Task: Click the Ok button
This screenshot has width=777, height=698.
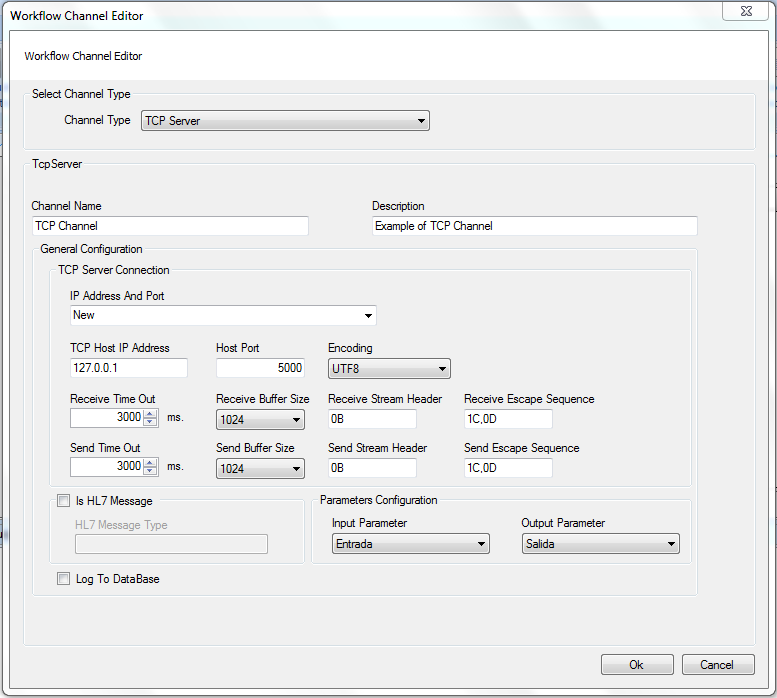Action: coord(637,665)
